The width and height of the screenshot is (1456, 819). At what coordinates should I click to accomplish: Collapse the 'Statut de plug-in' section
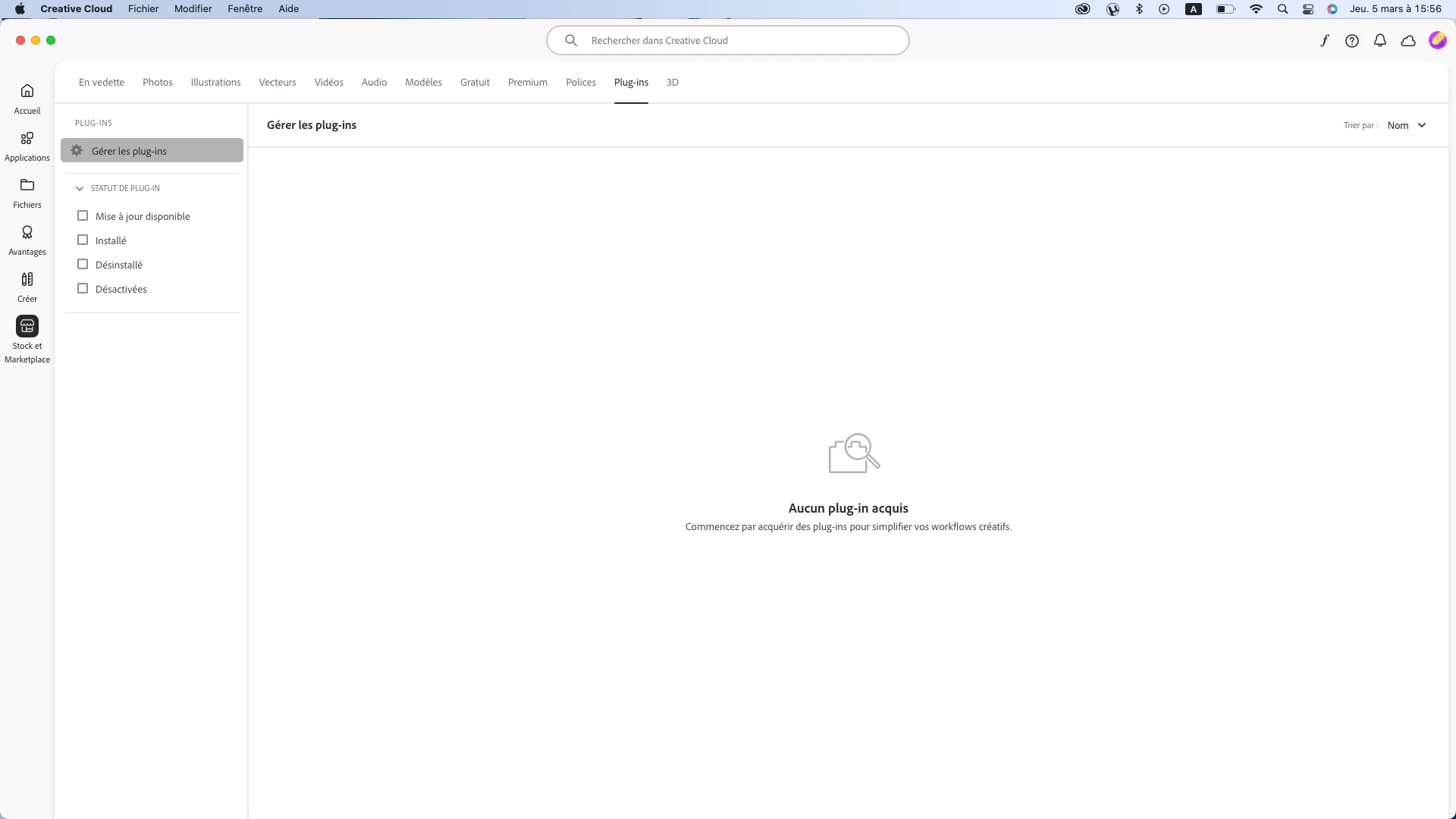(80, 189)
